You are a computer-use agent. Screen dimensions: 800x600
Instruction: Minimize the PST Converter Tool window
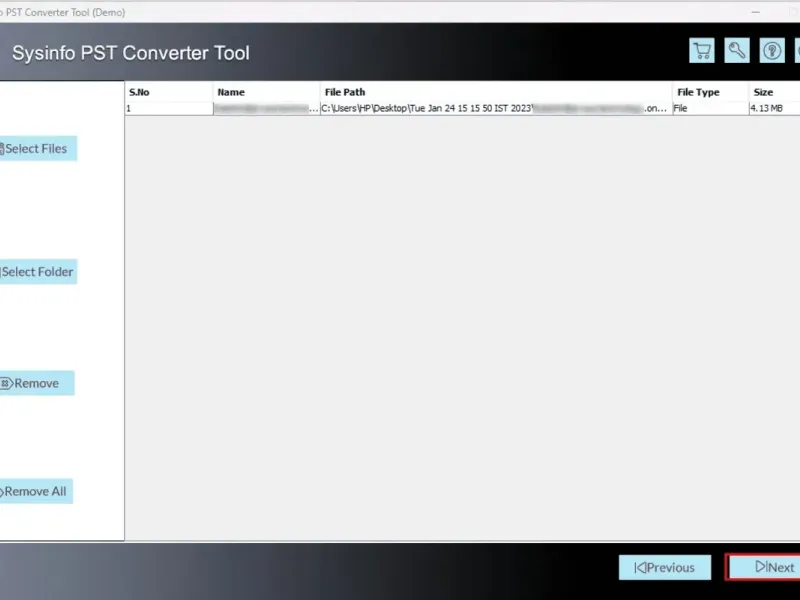coord(756,12)
